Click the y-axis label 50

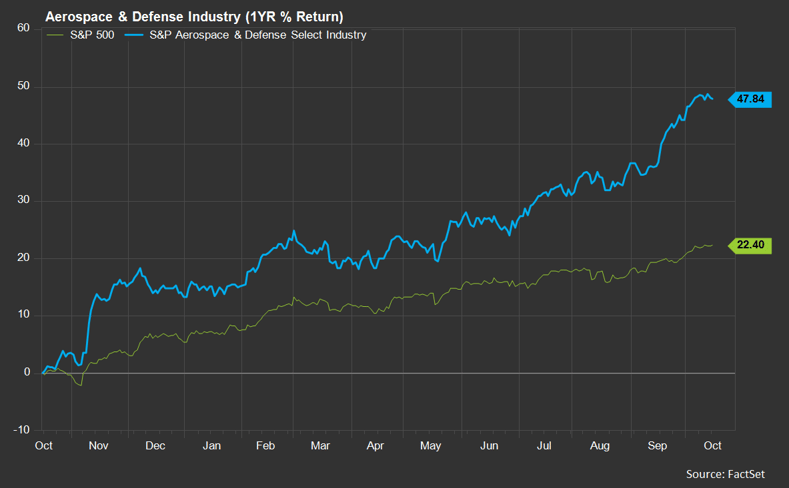[x=24, y=86]
